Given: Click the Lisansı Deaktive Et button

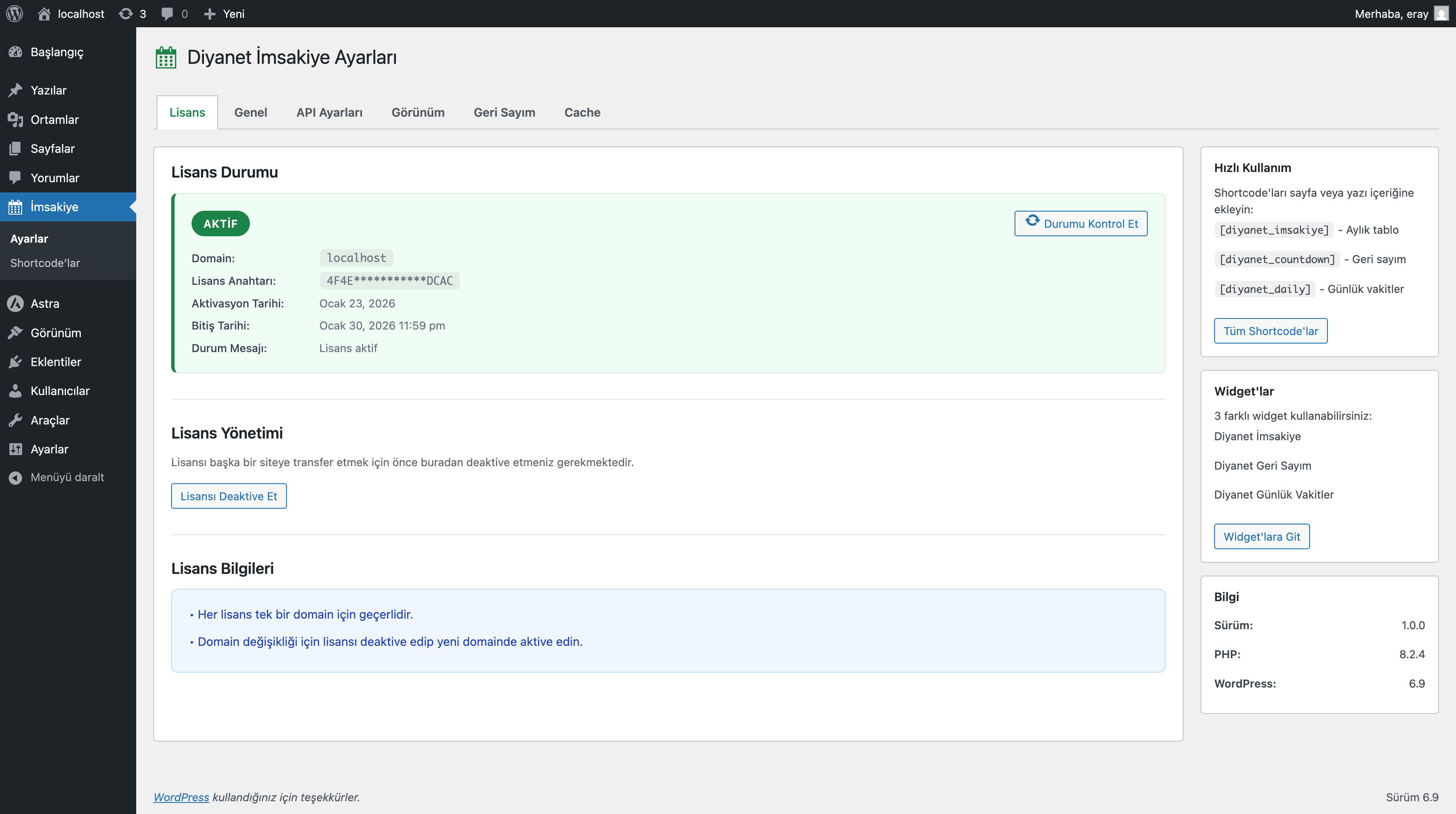Looking at the screenshot, I should [x=228, y=496].
